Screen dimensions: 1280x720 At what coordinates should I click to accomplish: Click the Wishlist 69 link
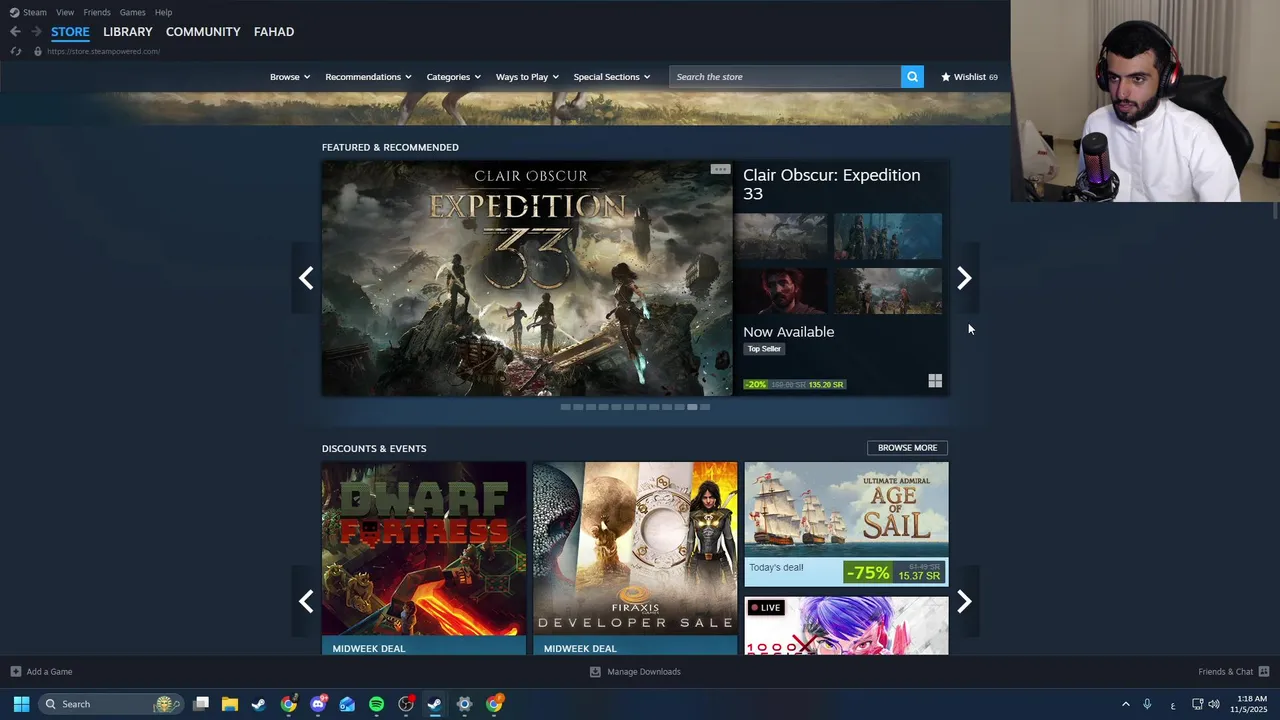tap(969, 77)
